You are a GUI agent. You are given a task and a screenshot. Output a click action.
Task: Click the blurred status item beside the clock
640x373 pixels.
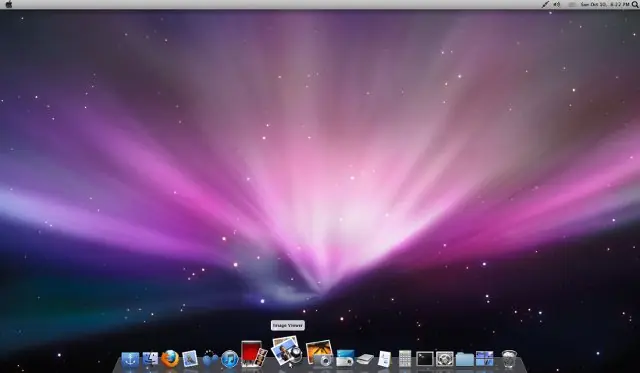(x=572, y=4)
